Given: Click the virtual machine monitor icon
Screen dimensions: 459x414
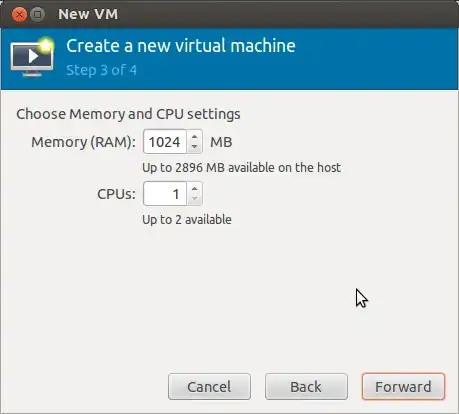Looking at the screenshot, I should point(32,57).
